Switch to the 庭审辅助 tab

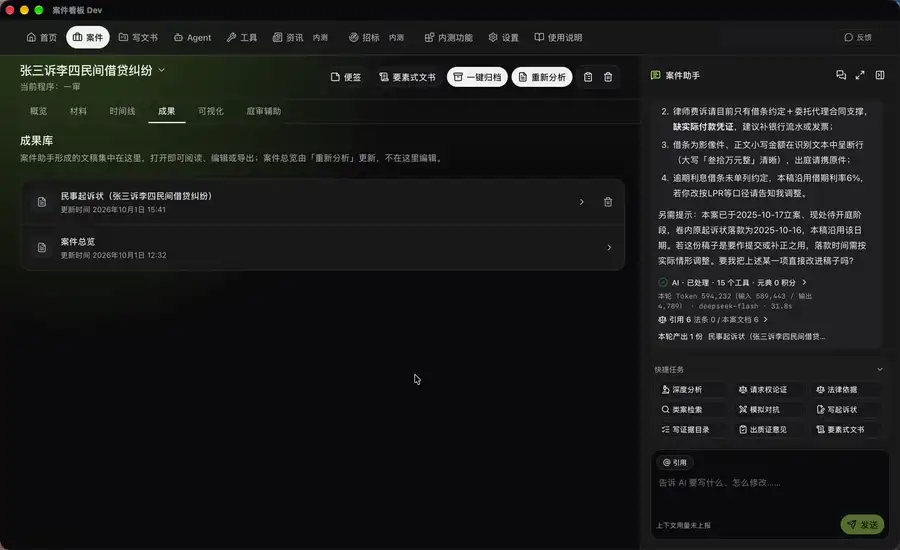tap(263, 111)
